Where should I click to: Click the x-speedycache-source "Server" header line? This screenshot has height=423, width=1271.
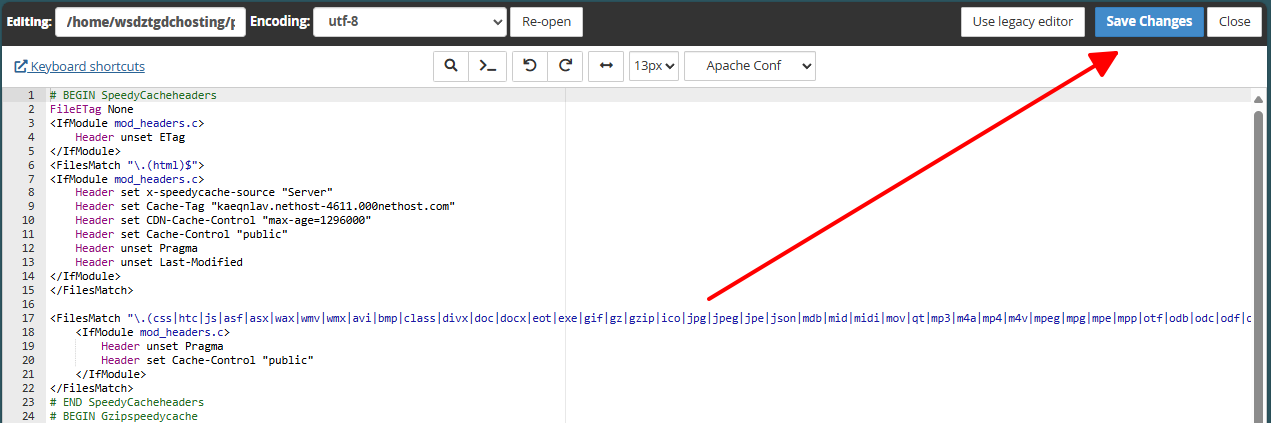point(204,193)
